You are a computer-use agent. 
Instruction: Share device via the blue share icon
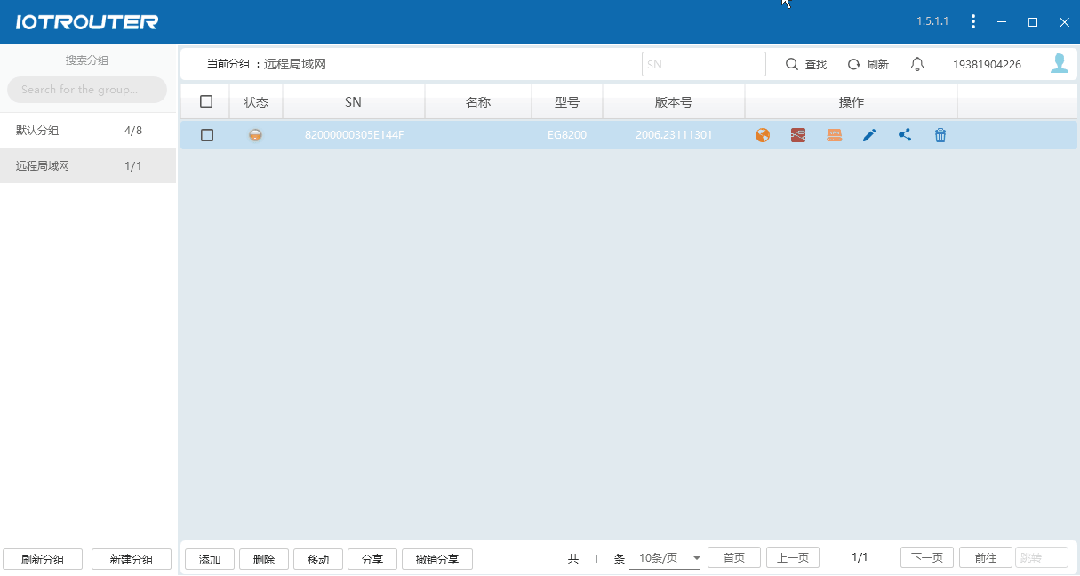click(x=904, y=134)
